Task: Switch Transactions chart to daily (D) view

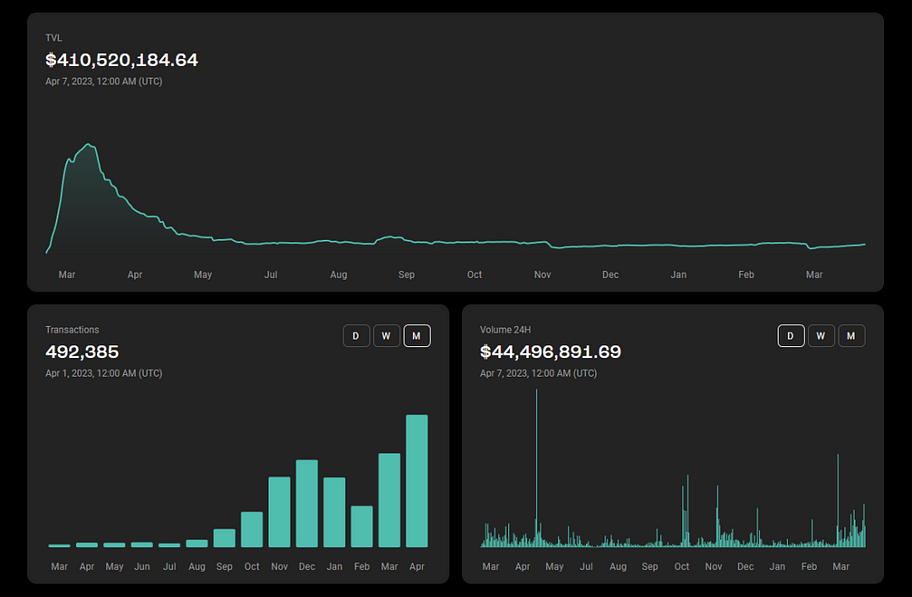Action: pyautogui.click(x=356, y=336)
